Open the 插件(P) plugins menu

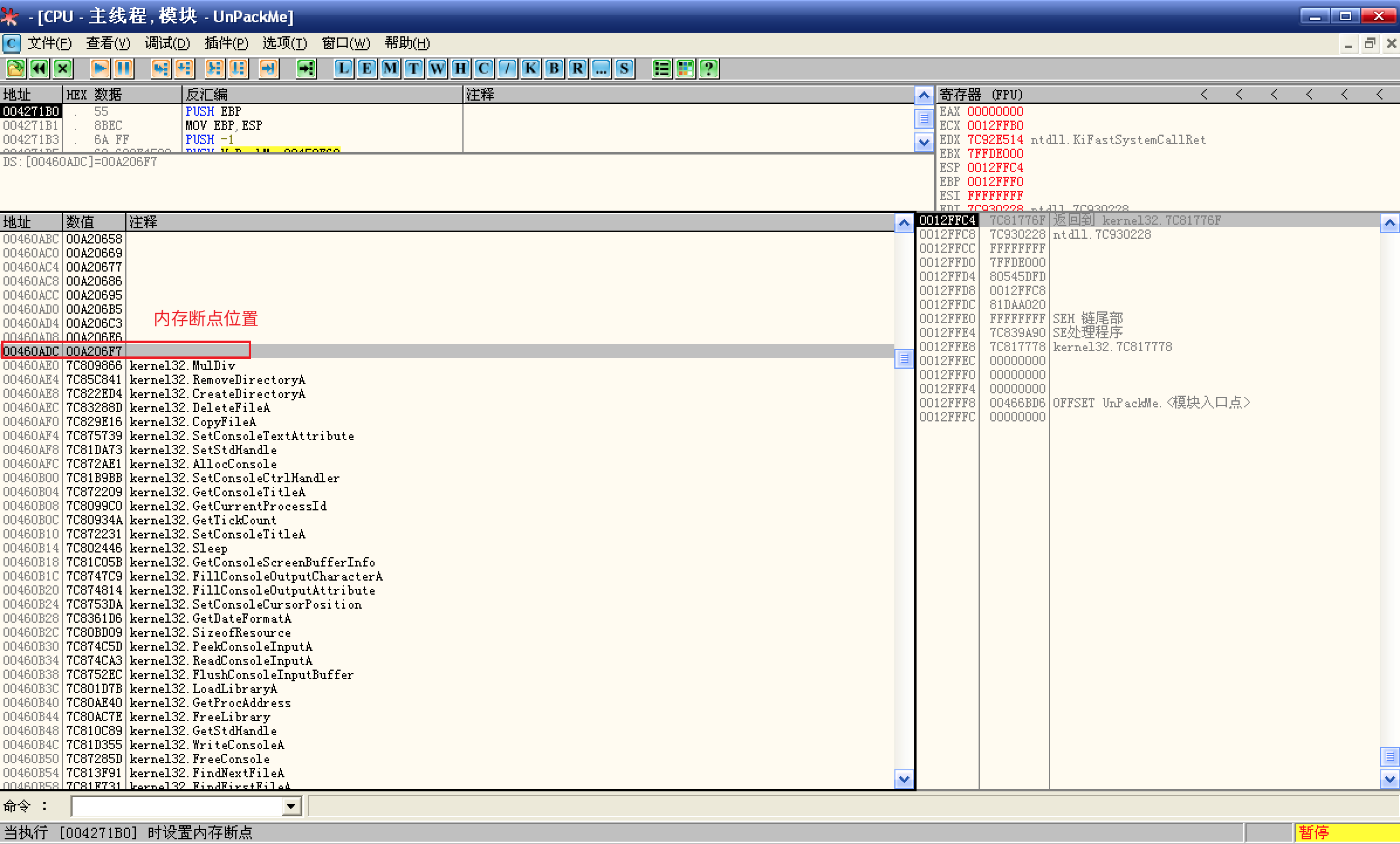click(x=226, y=43)
